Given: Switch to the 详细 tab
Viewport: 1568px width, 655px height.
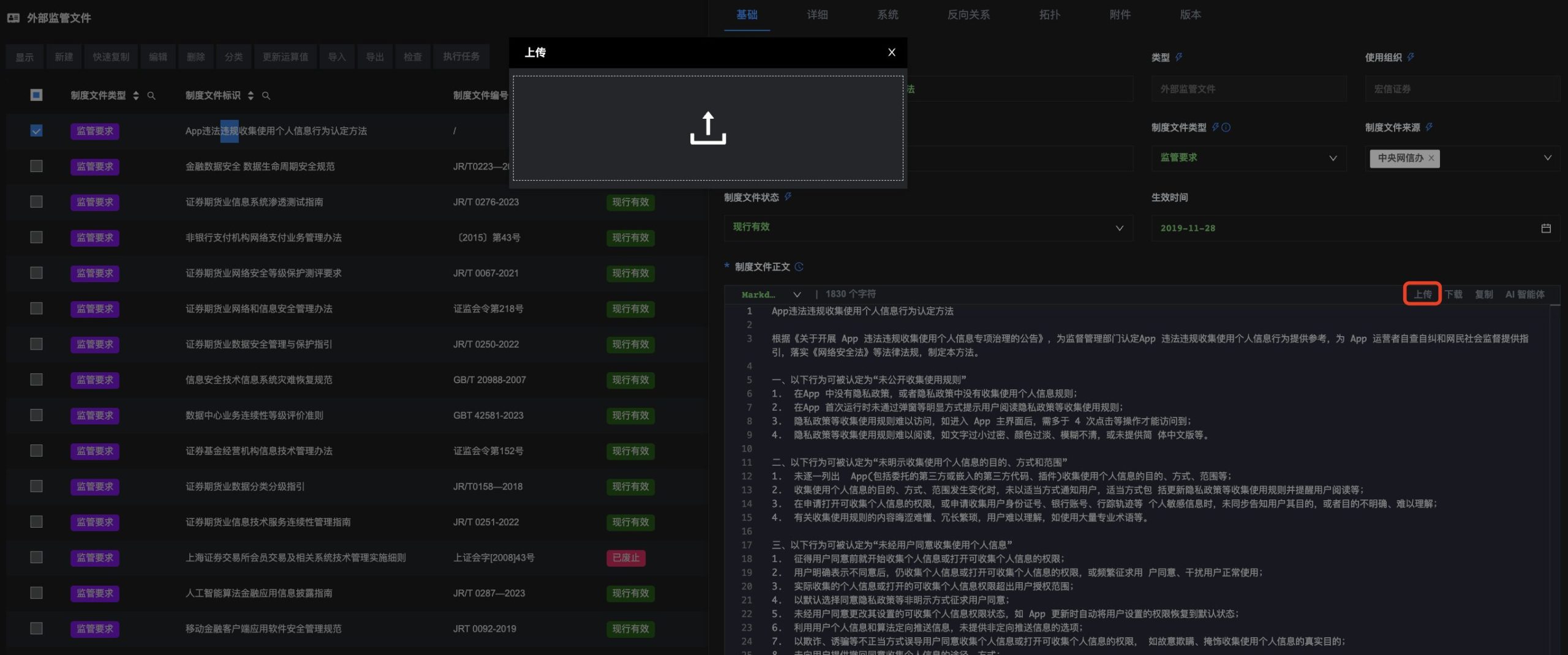Looking at the screenshot, I should [817, 15].
